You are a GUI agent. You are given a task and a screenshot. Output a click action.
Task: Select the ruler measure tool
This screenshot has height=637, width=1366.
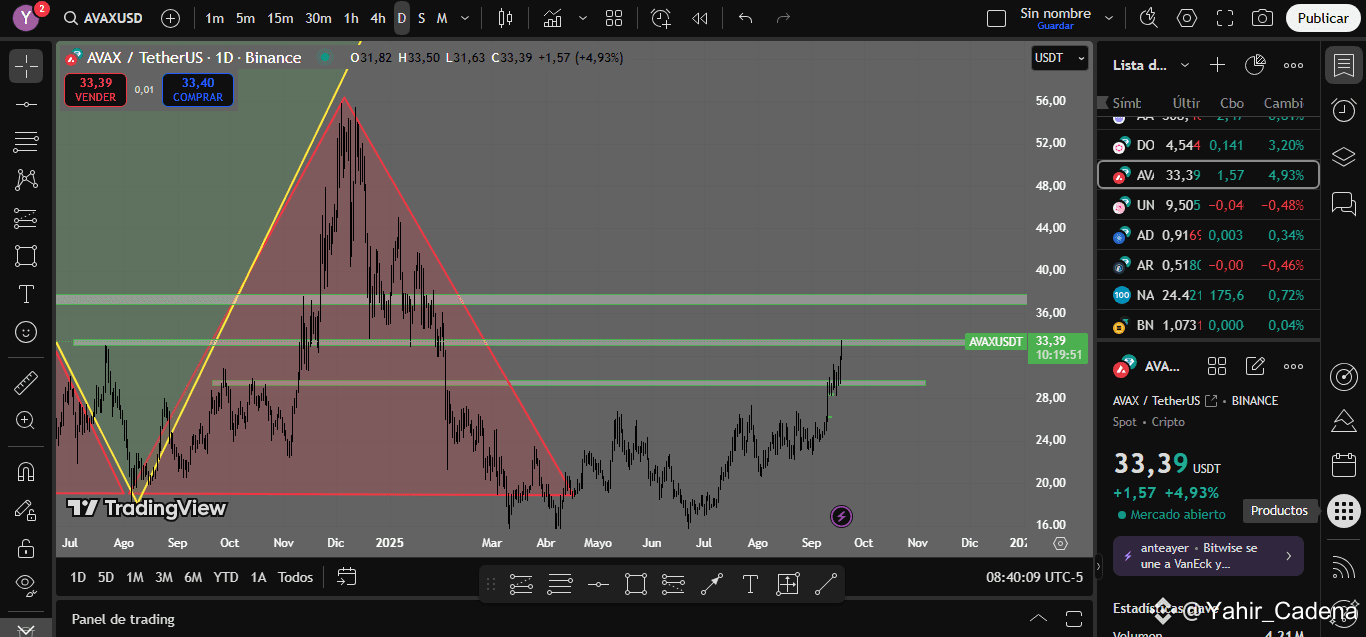tap(26, 382)
